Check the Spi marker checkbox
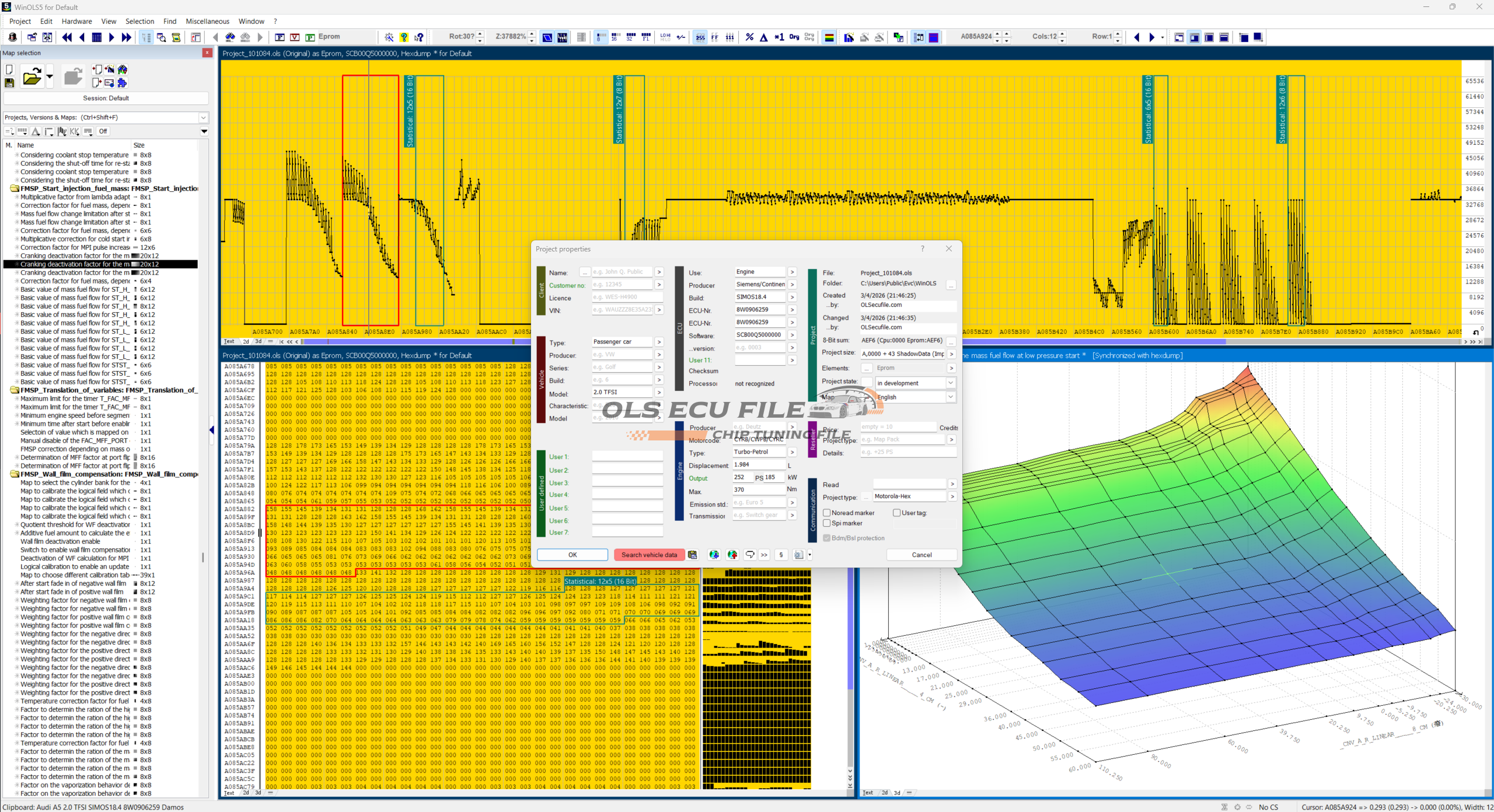The height and width of the screenshot is (812, 1494). (827, 523)
